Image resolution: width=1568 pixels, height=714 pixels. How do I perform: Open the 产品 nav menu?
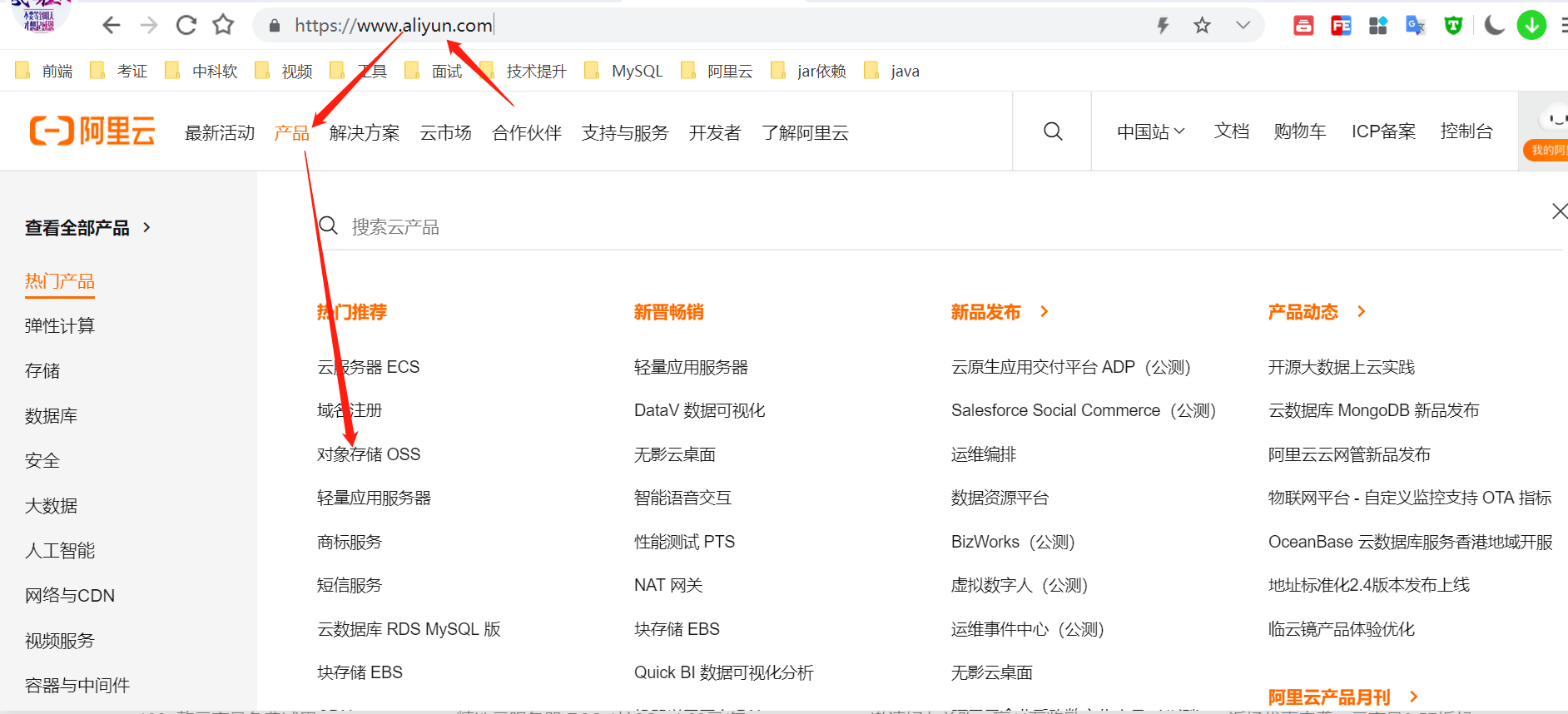coord(292,132)
